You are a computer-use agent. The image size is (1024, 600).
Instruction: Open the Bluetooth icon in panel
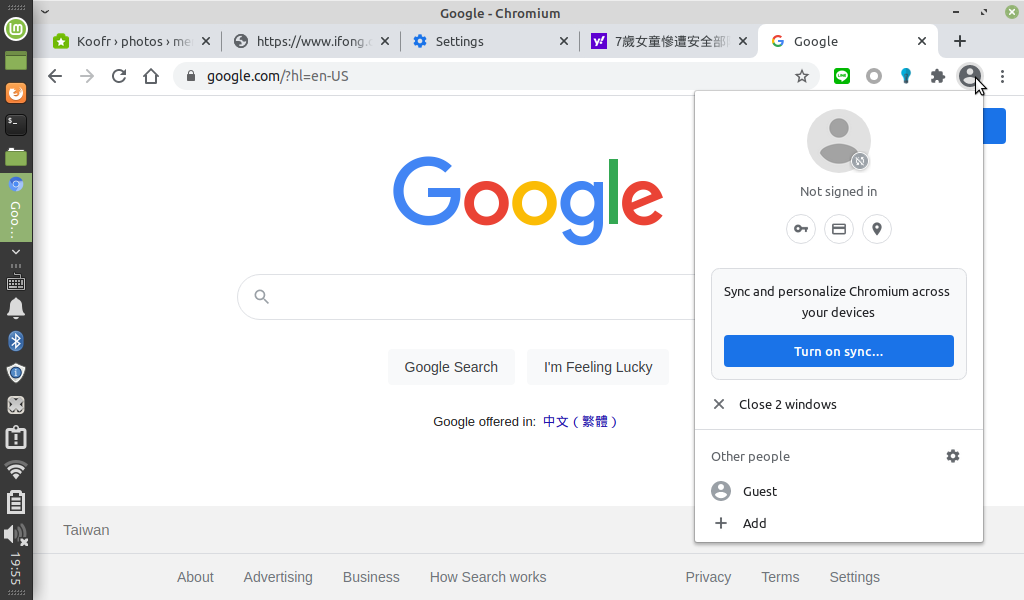[16, 341]
